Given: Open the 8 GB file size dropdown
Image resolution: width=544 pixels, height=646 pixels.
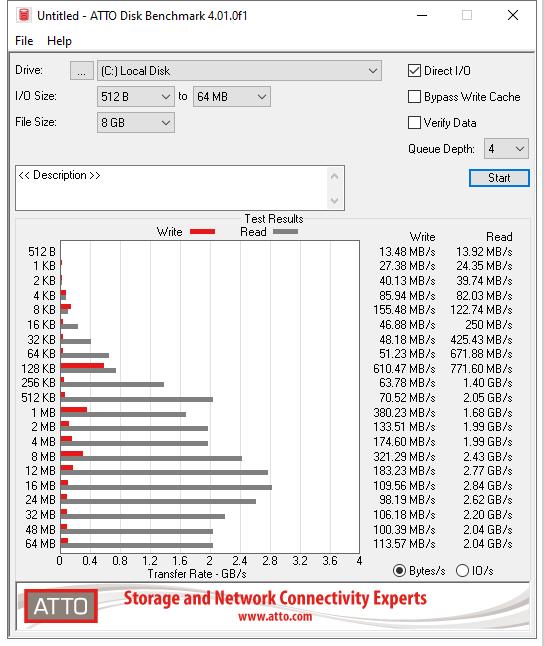Looking at the screenshot, I should (136, 123).
